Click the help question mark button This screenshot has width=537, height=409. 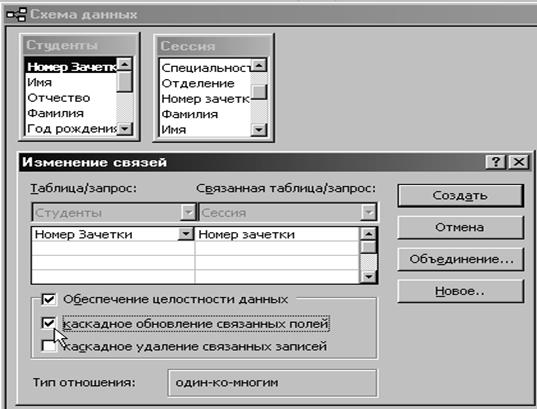(x=496, y=162)
